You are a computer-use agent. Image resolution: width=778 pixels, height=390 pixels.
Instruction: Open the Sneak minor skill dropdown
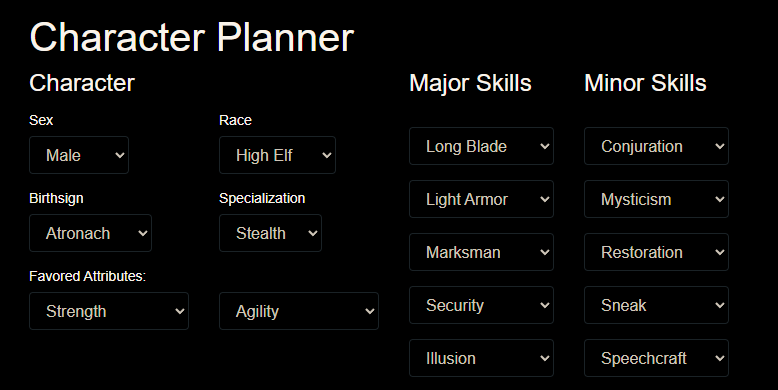point(656,305)
